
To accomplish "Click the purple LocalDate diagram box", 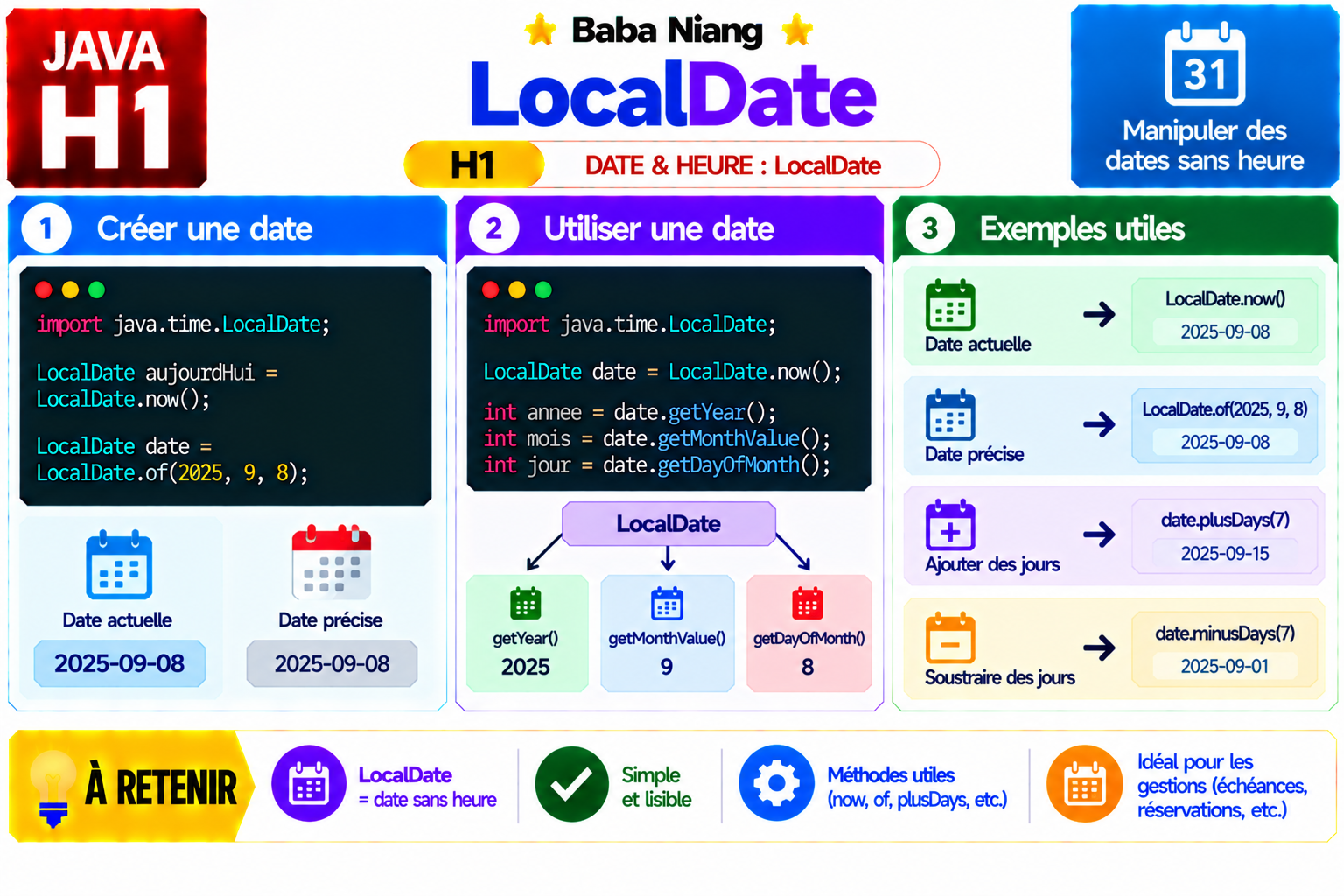I will [x=668, y=523].
